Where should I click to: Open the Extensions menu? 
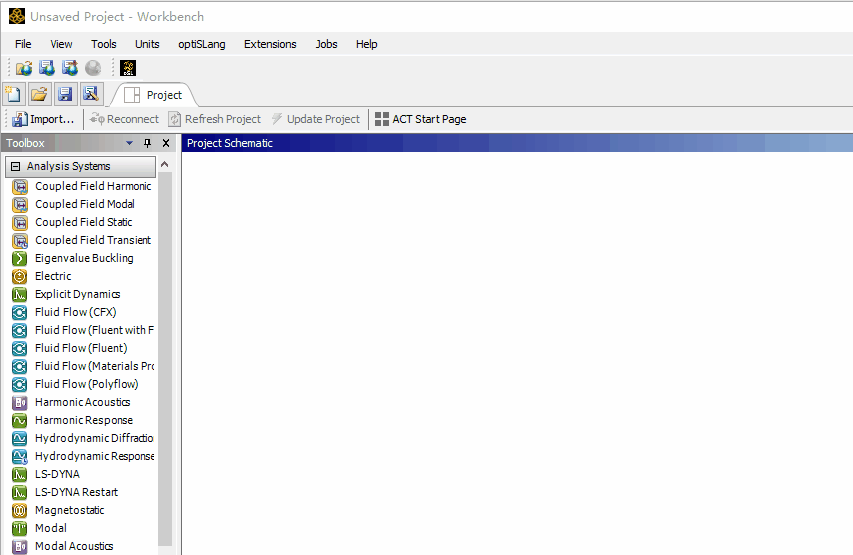pos(270,44)
